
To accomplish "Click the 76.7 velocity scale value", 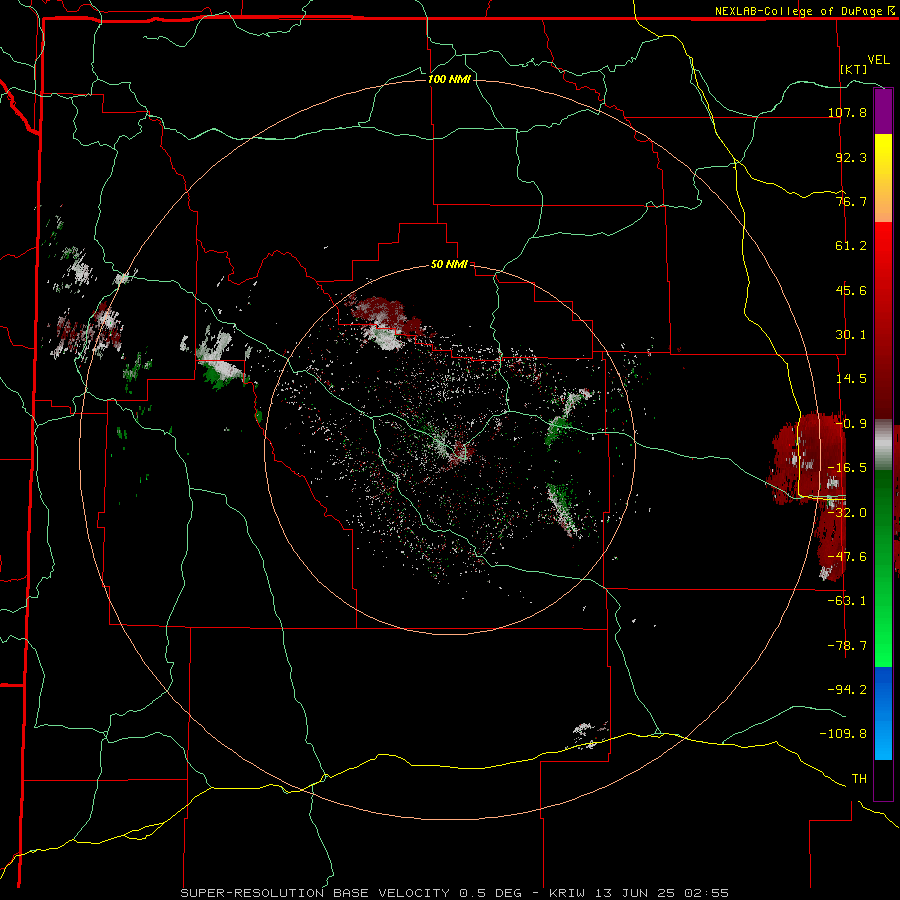I will pyautogui.click(x=851, y=201).
